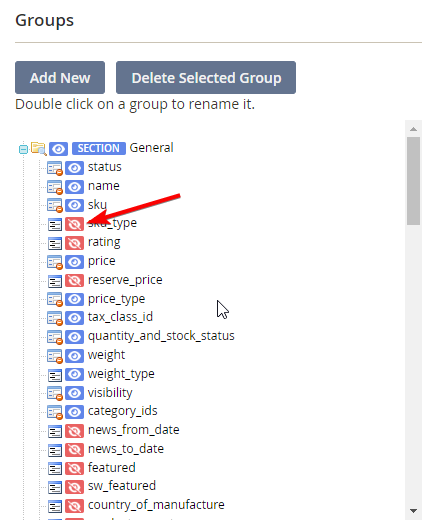Viewport: 437px width, 532px height.
Task: Click the General section folder icon
Action: pyautogui.click(x=38, y=149)
